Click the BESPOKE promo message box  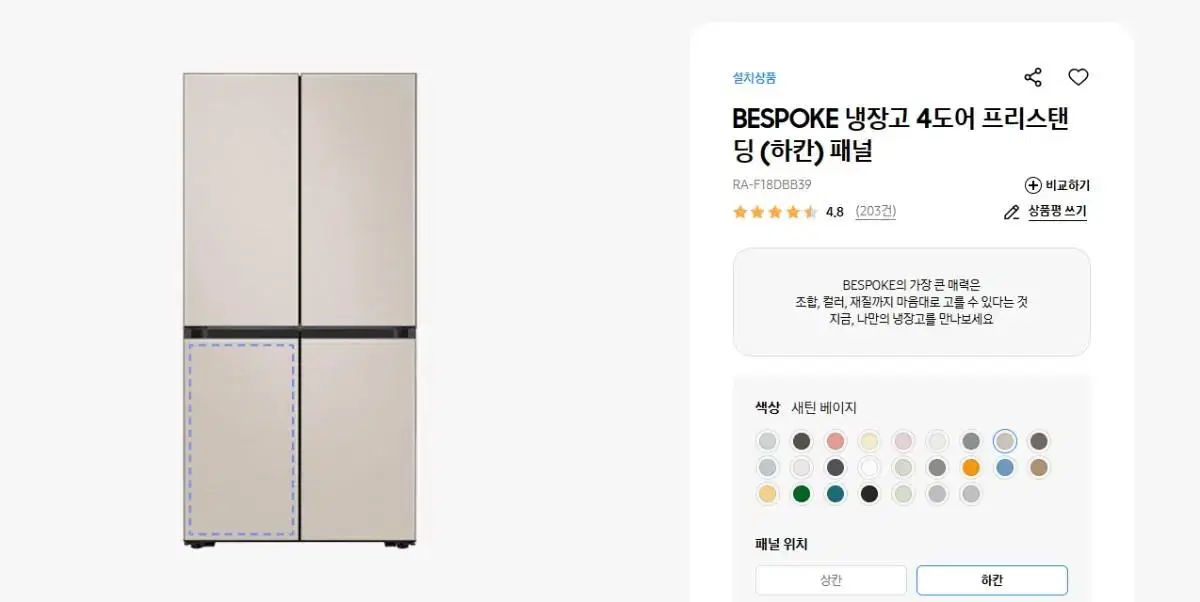click(x=911, y=302)
